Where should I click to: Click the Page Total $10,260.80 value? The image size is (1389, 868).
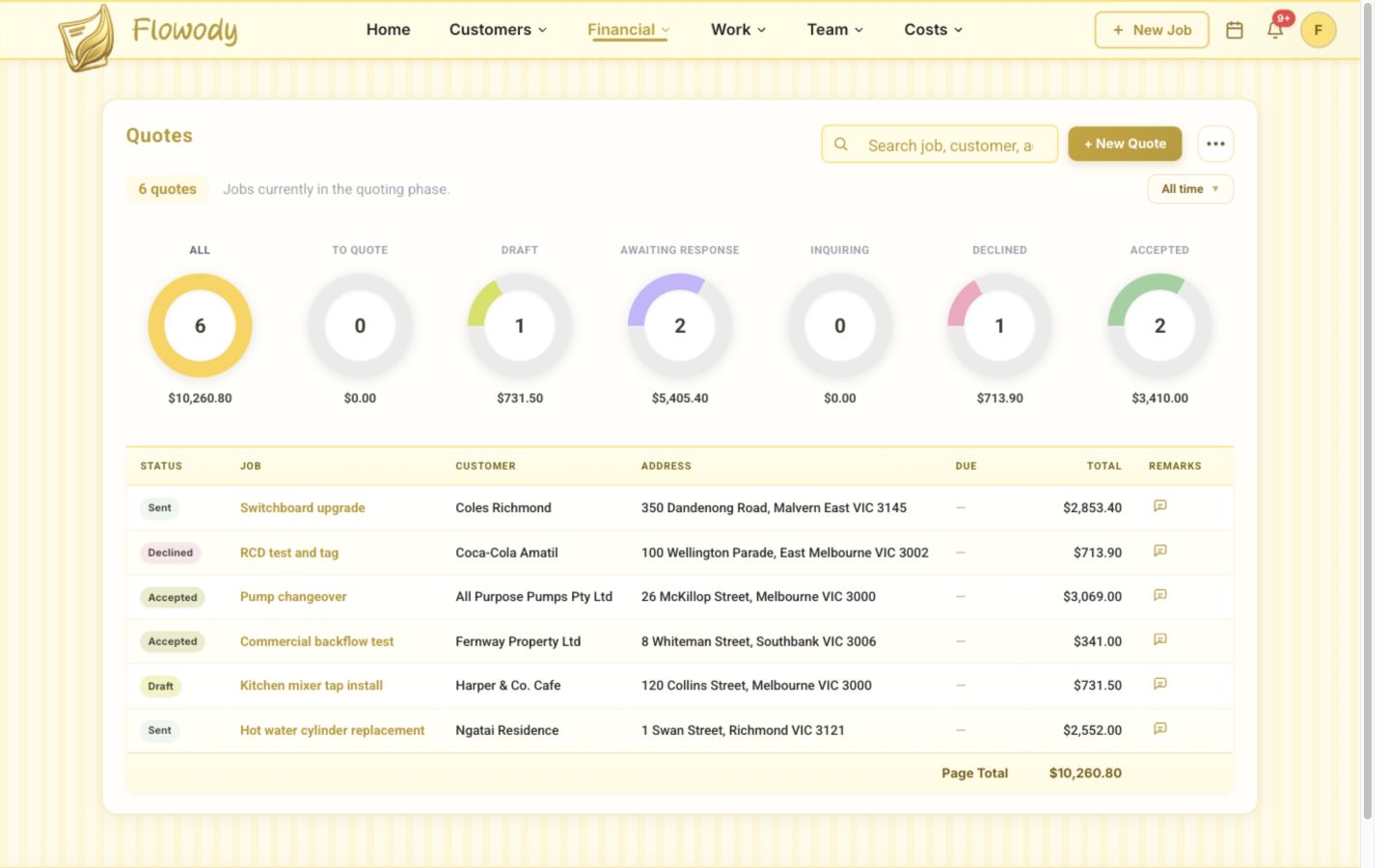1085,773
